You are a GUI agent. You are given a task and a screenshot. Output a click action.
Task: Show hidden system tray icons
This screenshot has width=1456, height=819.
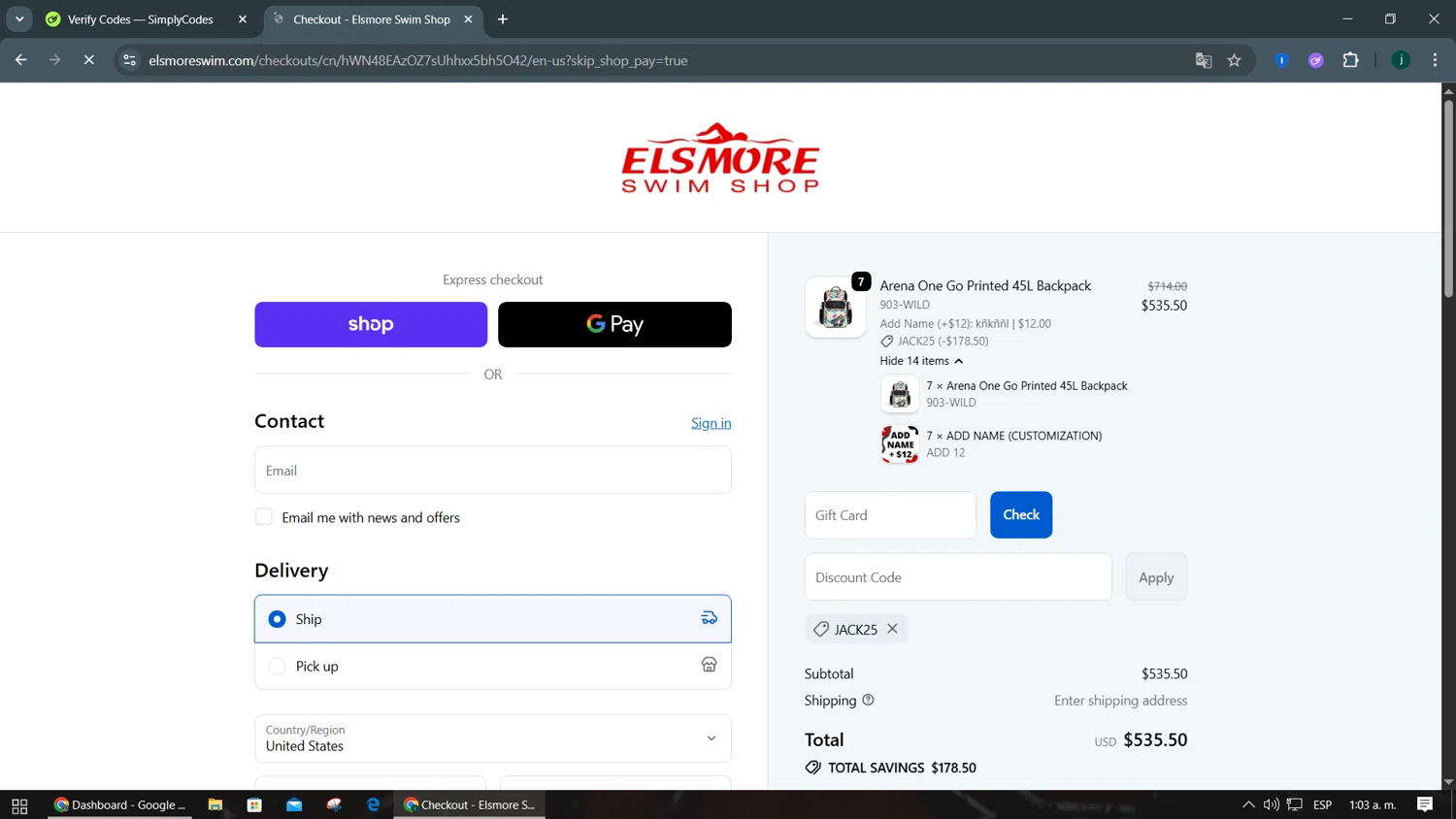[1248, 804]
